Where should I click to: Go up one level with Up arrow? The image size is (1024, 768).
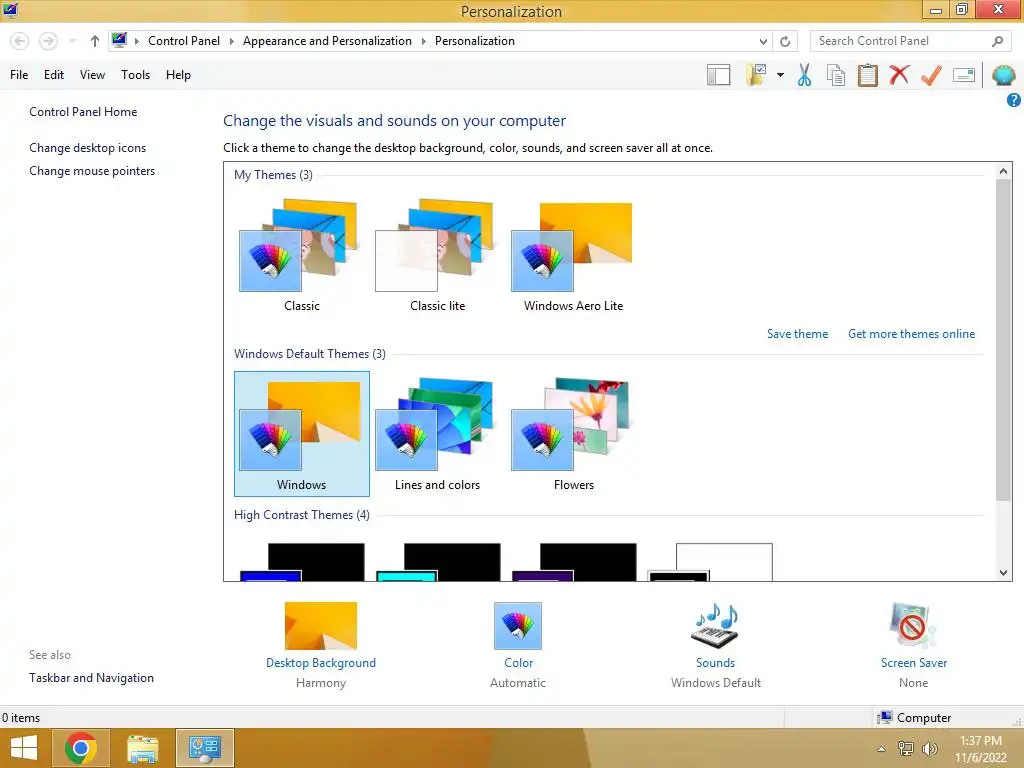pos(95,41)
